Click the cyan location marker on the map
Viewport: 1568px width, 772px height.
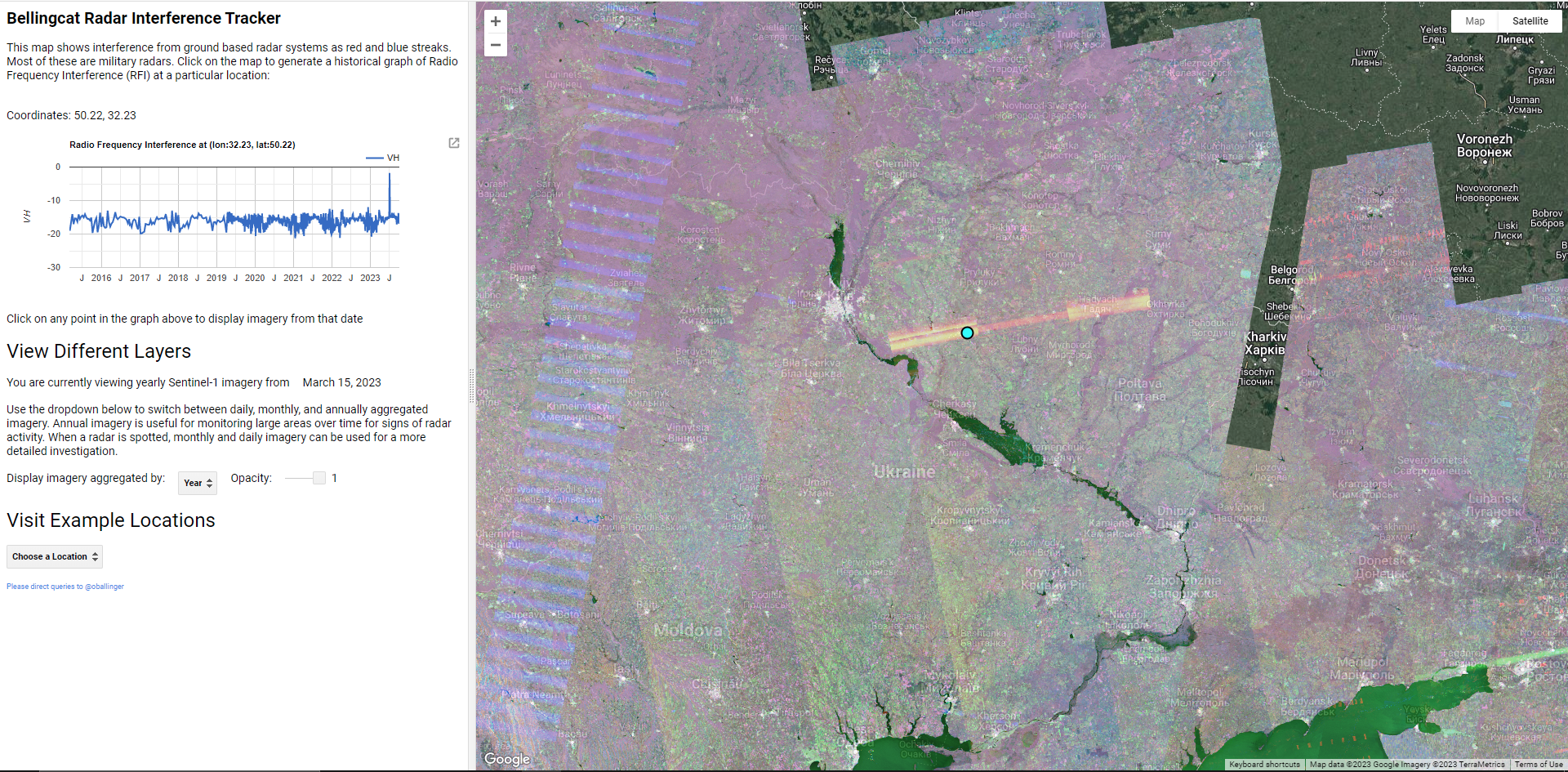967,332
